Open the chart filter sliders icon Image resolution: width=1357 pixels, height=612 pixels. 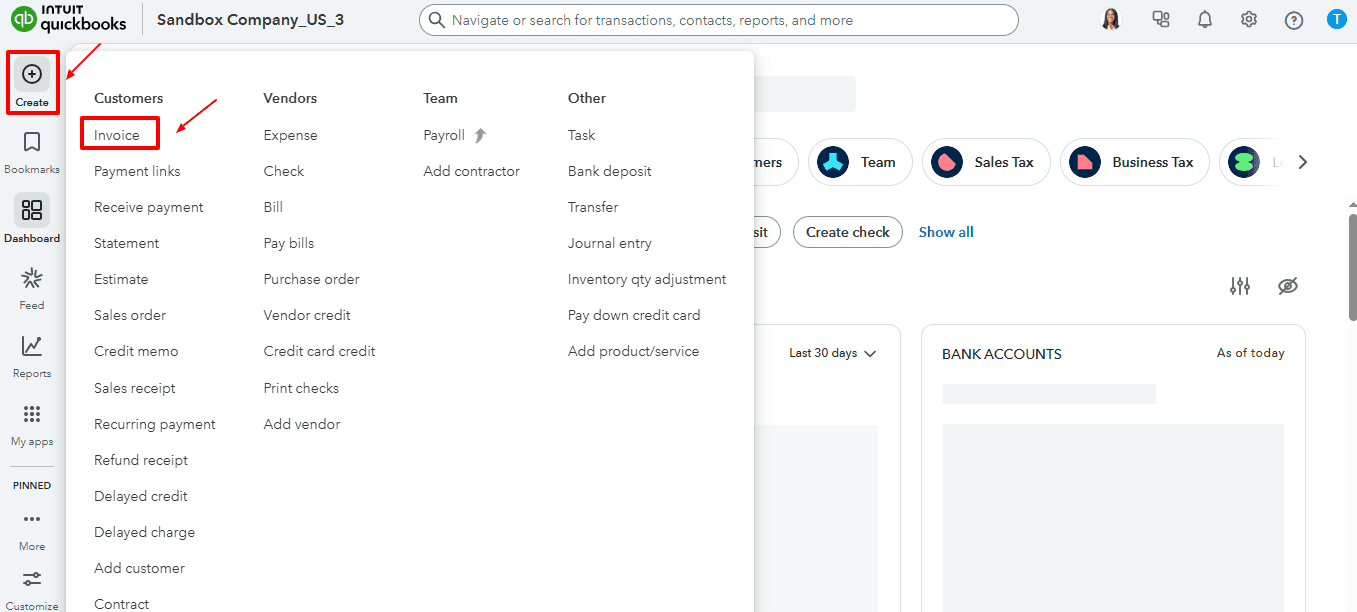coord(1240,286)
